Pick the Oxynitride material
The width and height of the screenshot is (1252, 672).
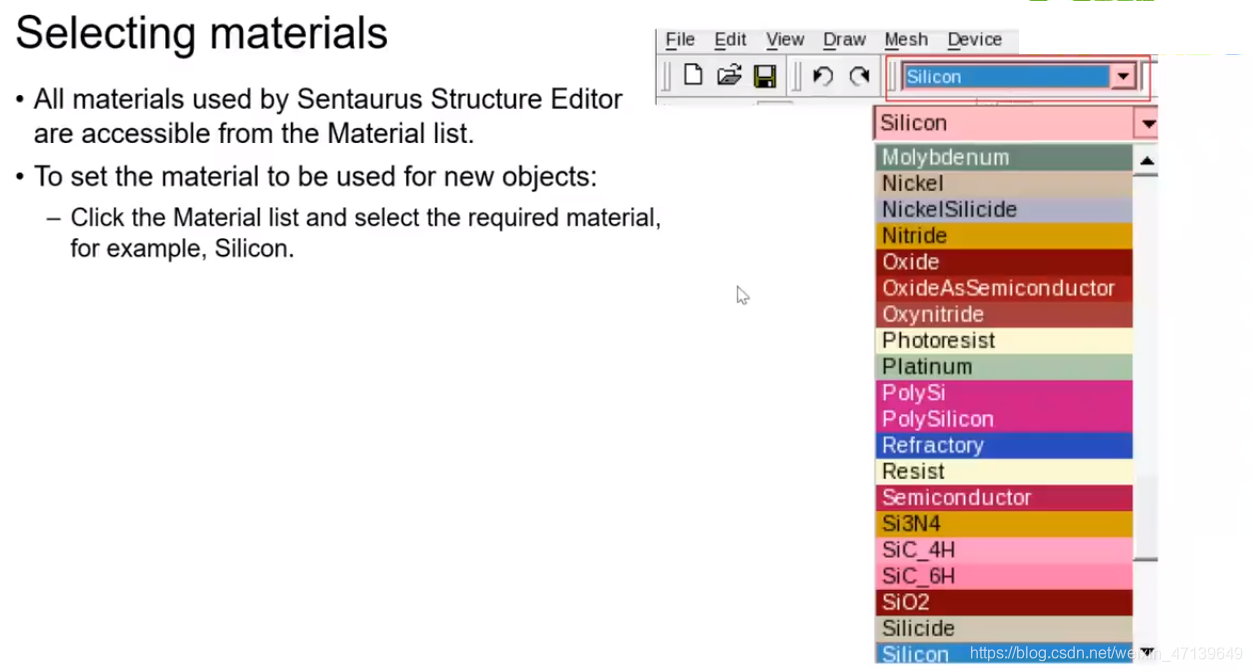pos(1004,314)
